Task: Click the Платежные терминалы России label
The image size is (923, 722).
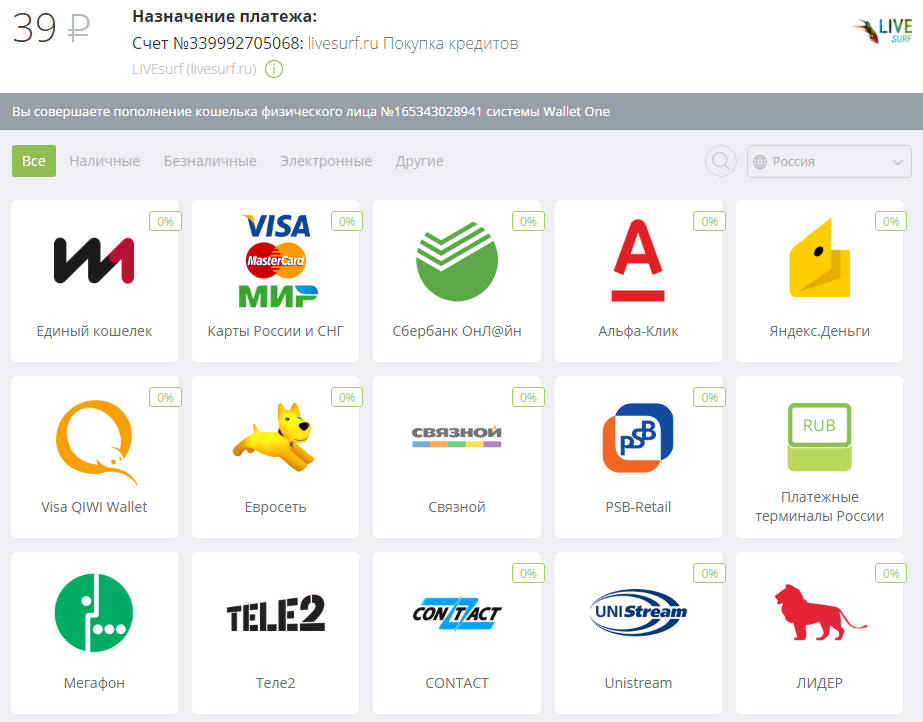Action: pyautogui.click(x=819, y=507)
